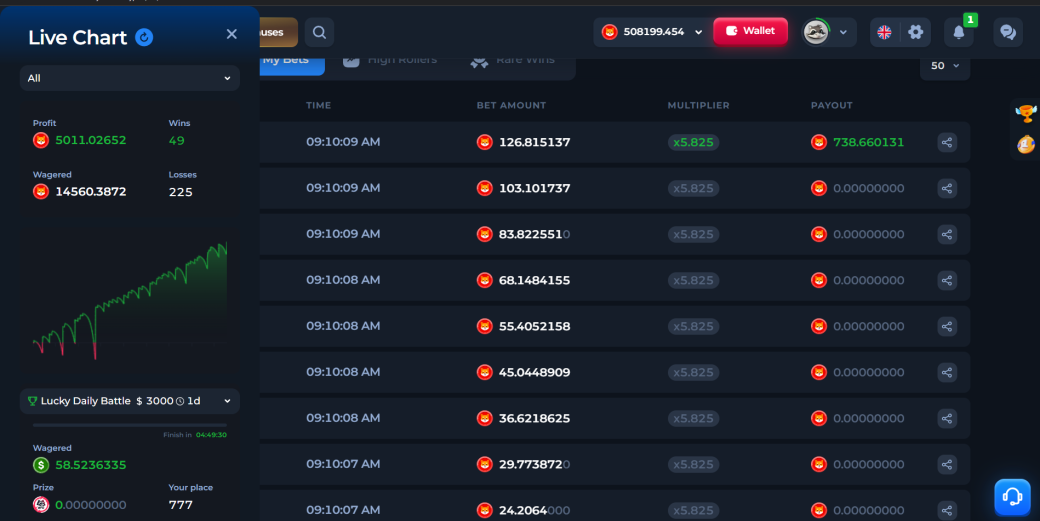The height and width of the screenshot is (521, 1040).
Task: Click the BET AMOUNT column header
Action: [x=511, y=105]
